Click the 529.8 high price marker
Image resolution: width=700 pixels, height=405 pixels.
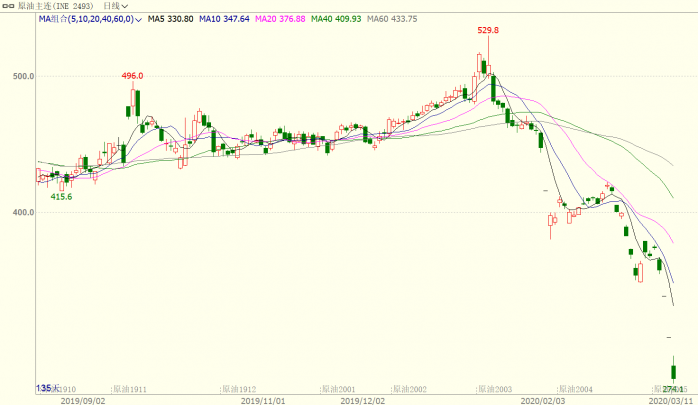point(488,31)
